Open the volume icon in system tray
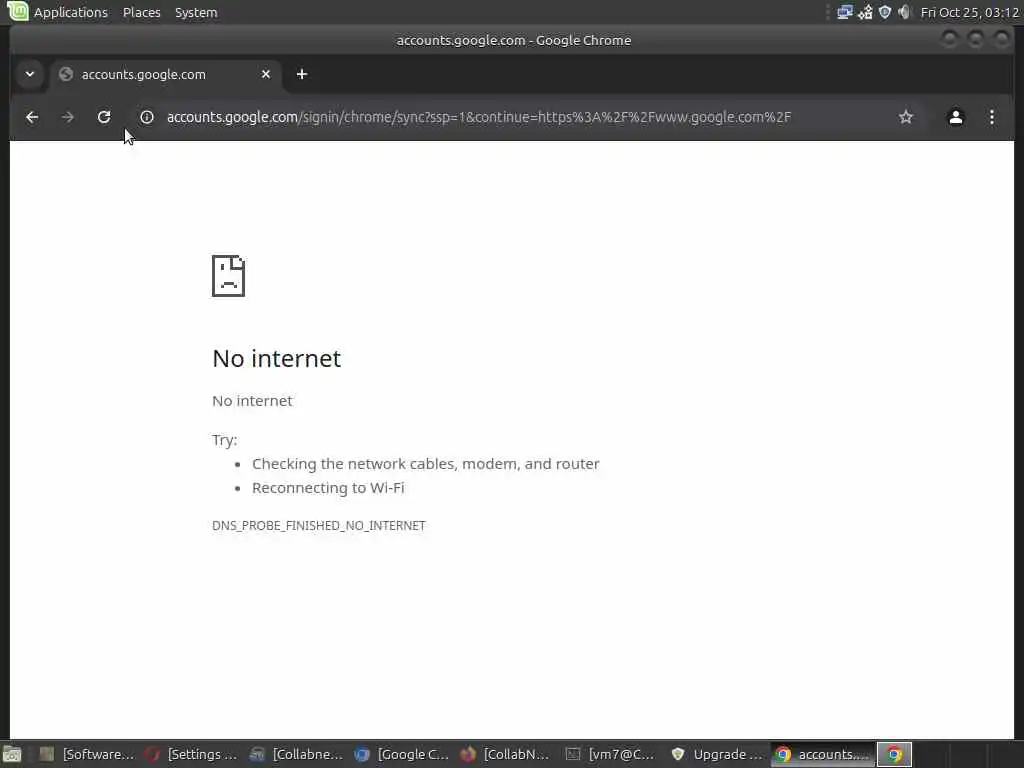This screenshot has height=768, width=1024. point(904,12)
